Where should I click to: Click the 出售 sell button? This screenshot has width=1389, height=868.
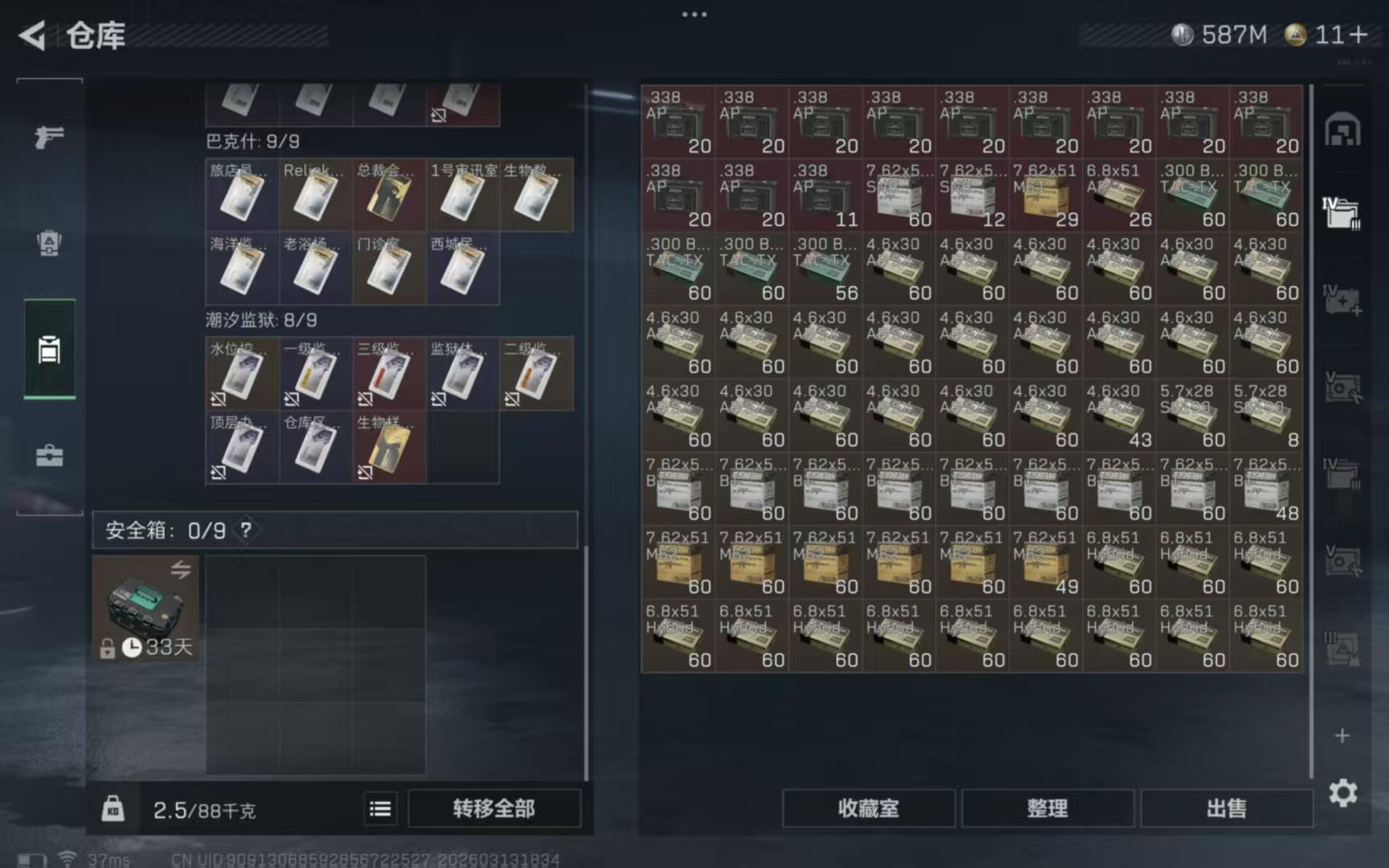tap(1226, 809)
